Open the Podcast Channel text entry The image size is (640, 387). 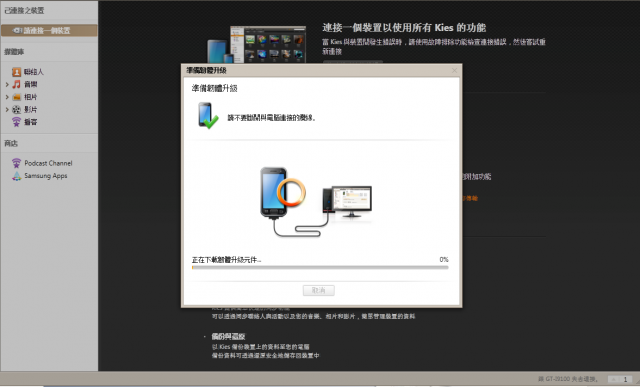tap(48, 163)
